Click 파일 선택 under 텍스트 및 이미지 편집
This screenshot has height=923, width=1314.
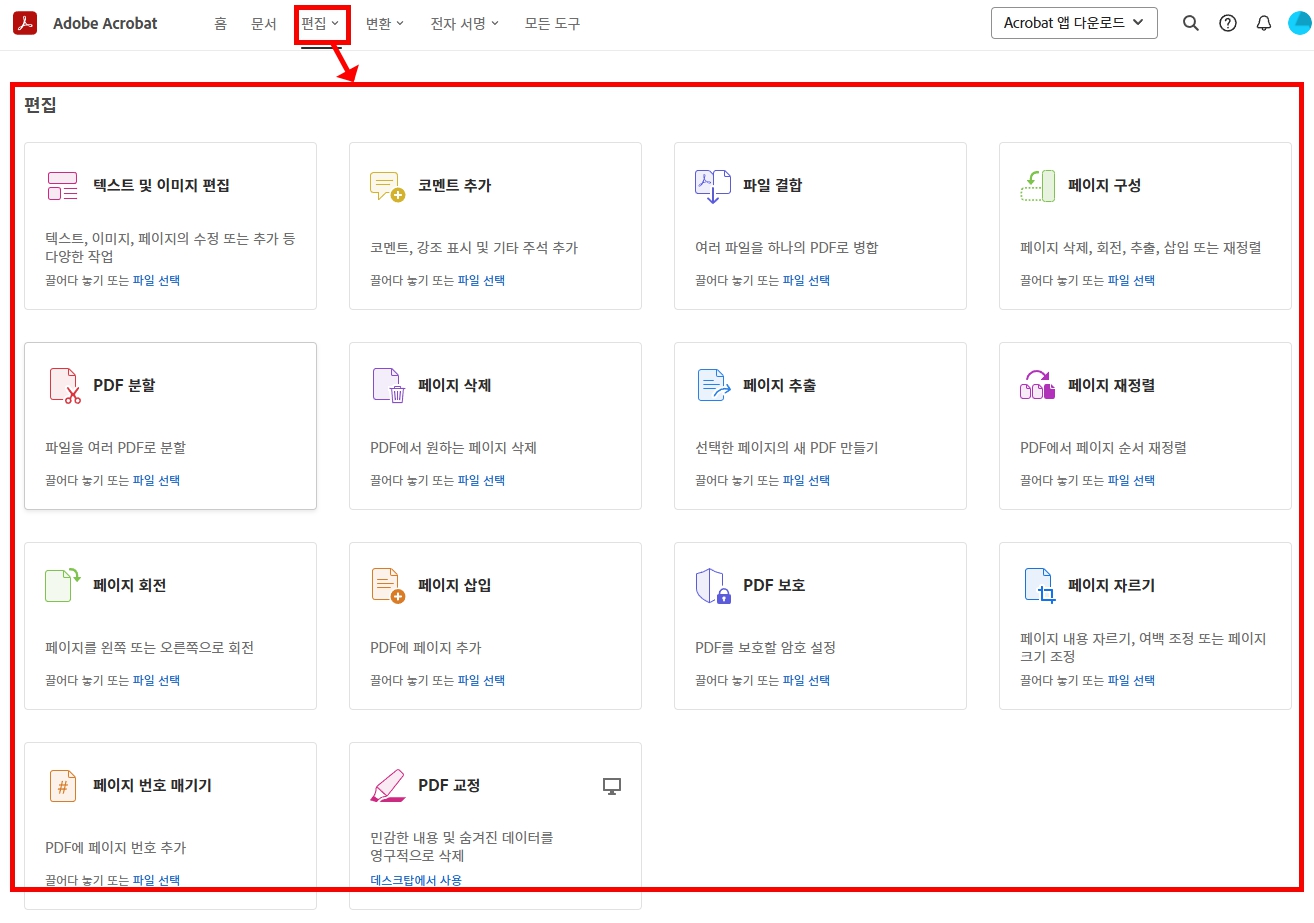pos(157,280)
